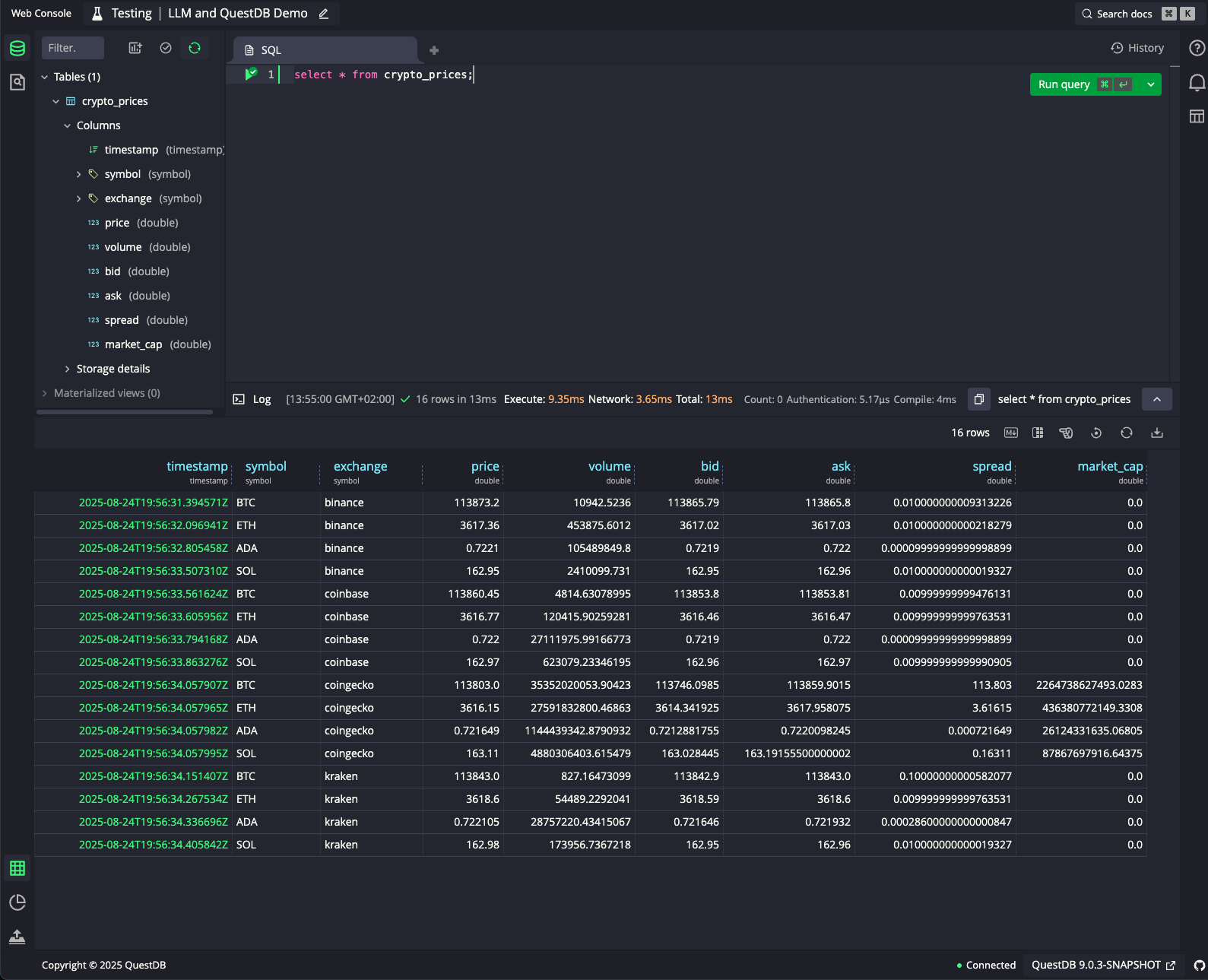This screenshot has height=980, width=1208.
Task: Select the spread (double) column in tree
Action: tap(138, 320)
